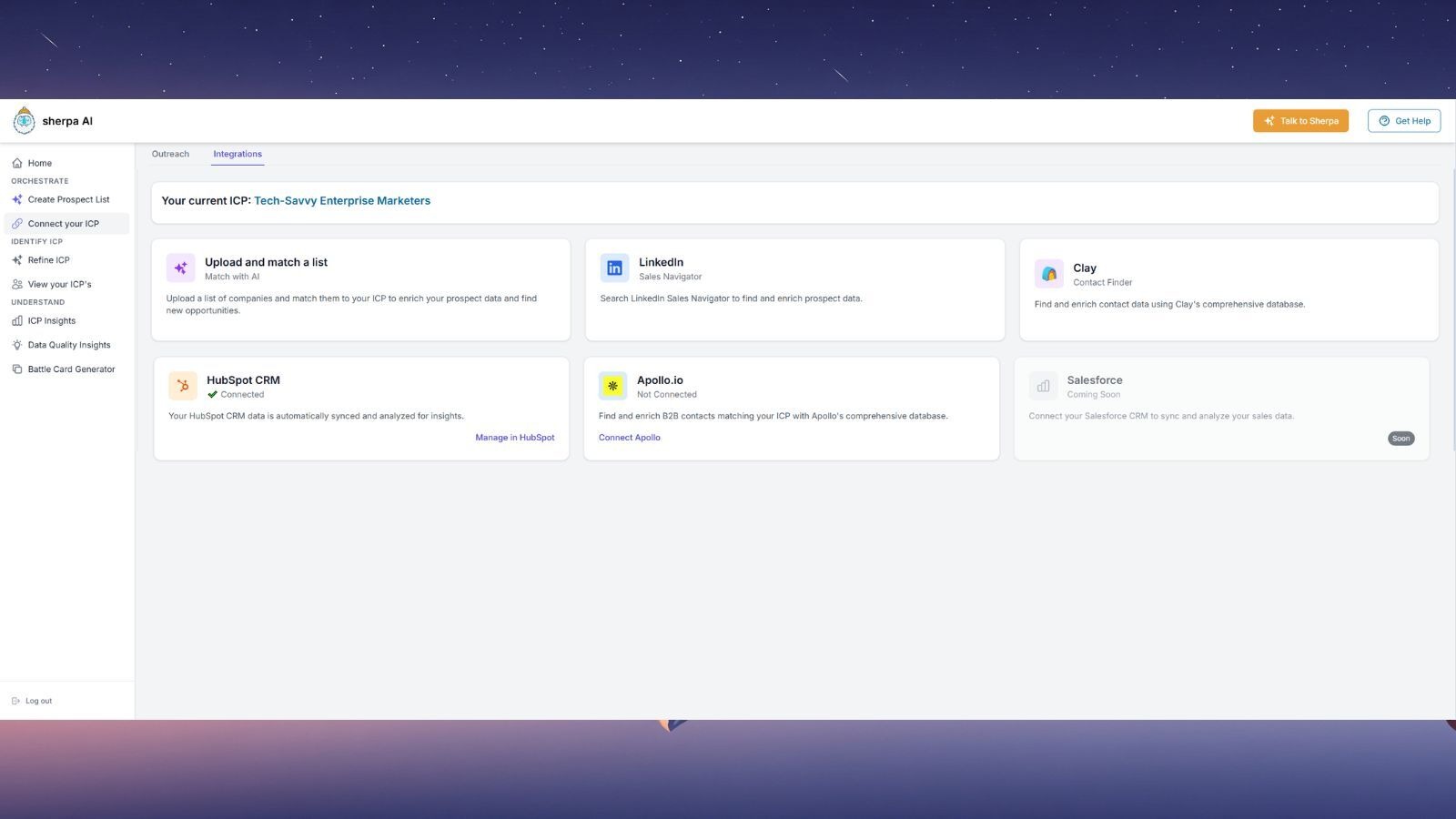This screenshot has height=819, width=1456.
Task: Click the HubSpot CRM logo icon
Action: (183, 386)
